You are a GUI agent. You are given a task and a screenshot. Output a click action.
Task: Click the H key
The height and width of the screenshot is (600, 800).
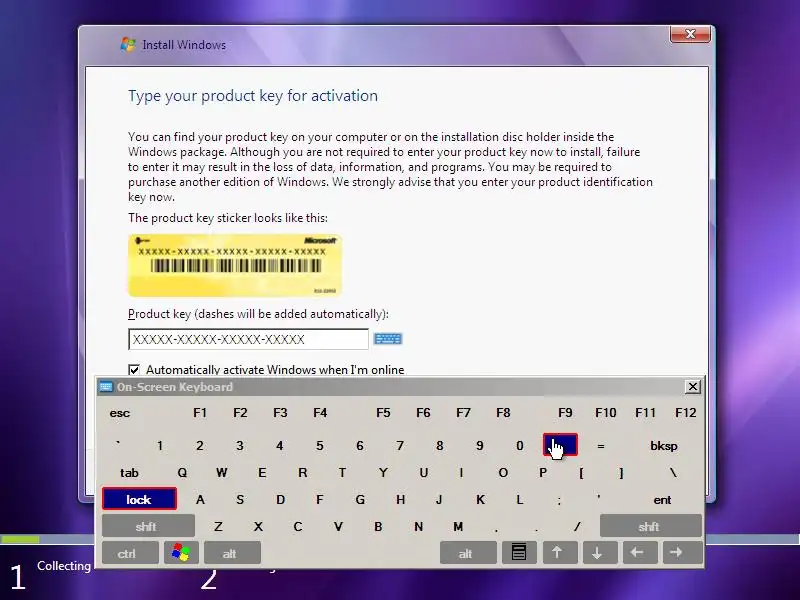(x=401, y=499)
